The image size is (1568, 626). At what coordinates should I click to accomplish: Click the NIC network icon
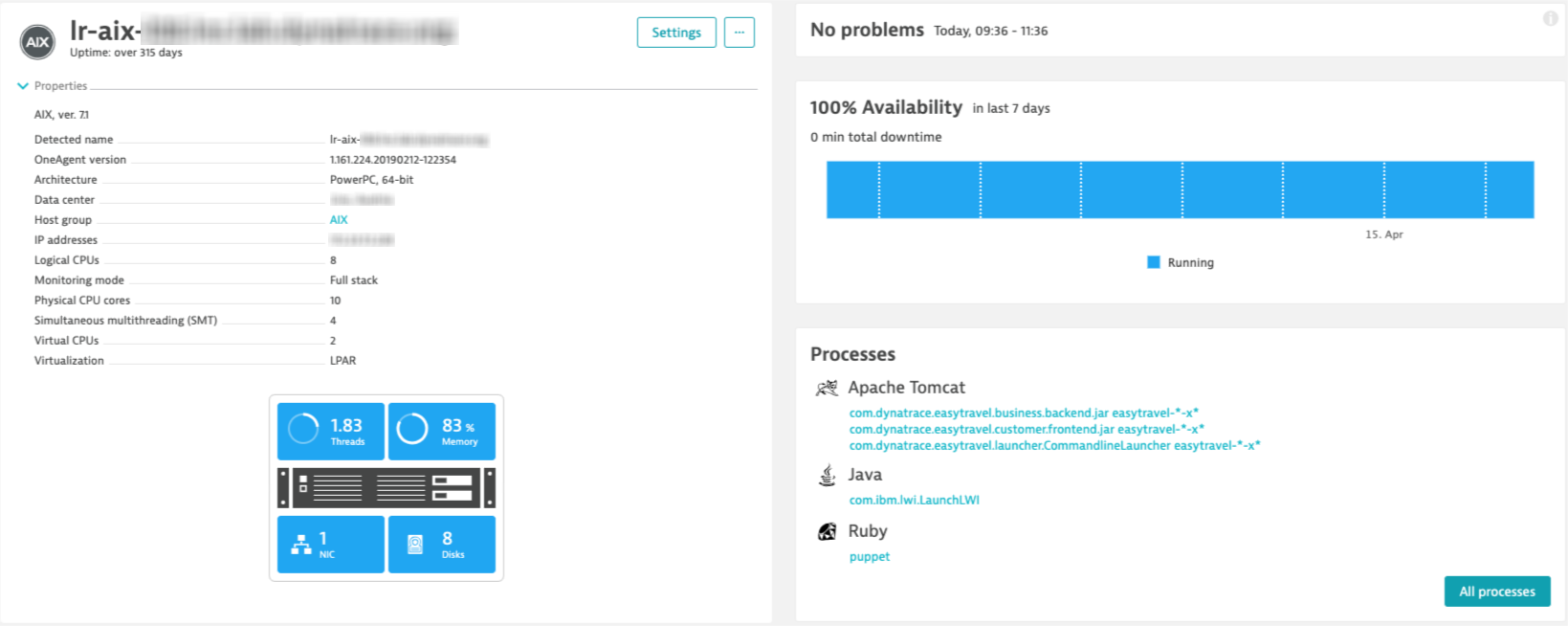(x=301, y=545)
